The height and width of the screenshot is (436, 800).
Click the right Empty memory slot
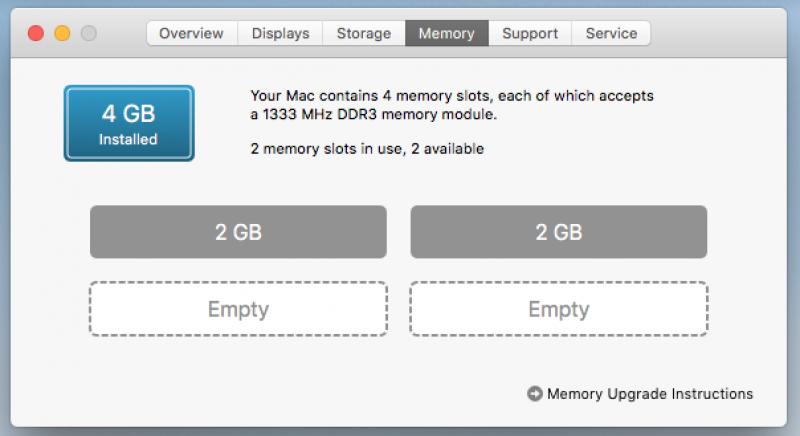coord(559,309)
